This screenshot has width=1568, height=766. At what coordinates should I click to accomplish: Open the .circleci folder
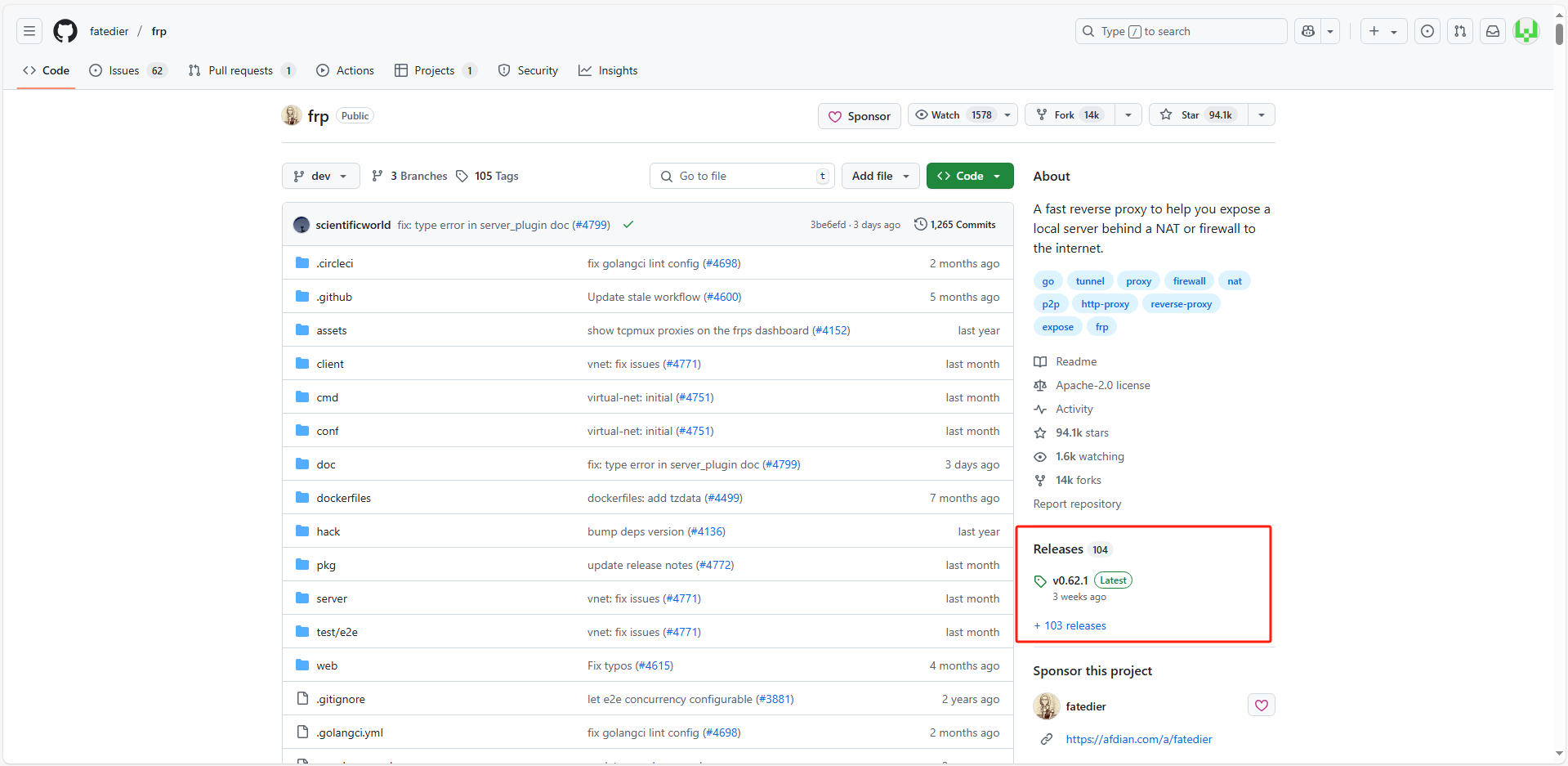(335, 263)
